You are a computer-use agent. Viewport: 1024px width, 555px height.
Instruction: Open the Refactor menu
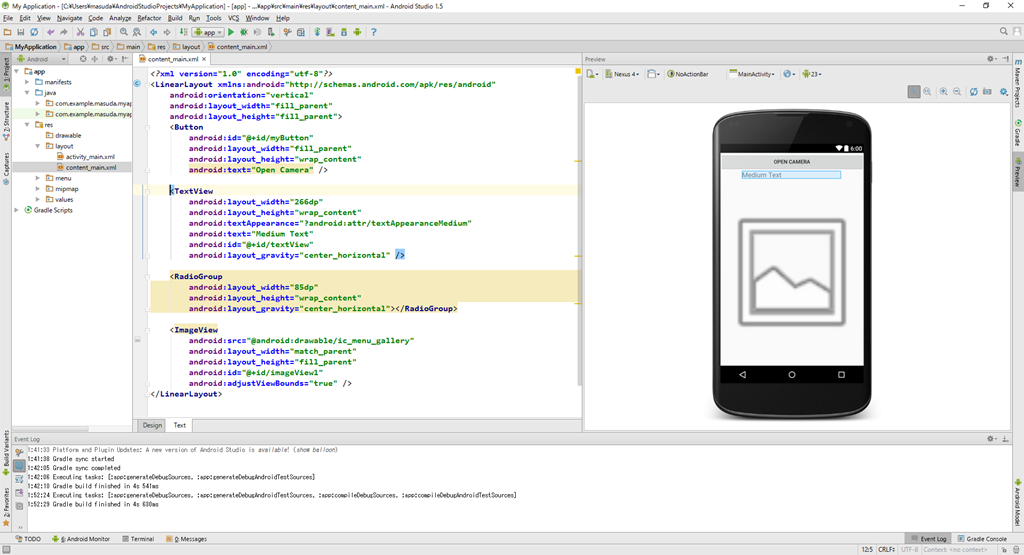149,18
